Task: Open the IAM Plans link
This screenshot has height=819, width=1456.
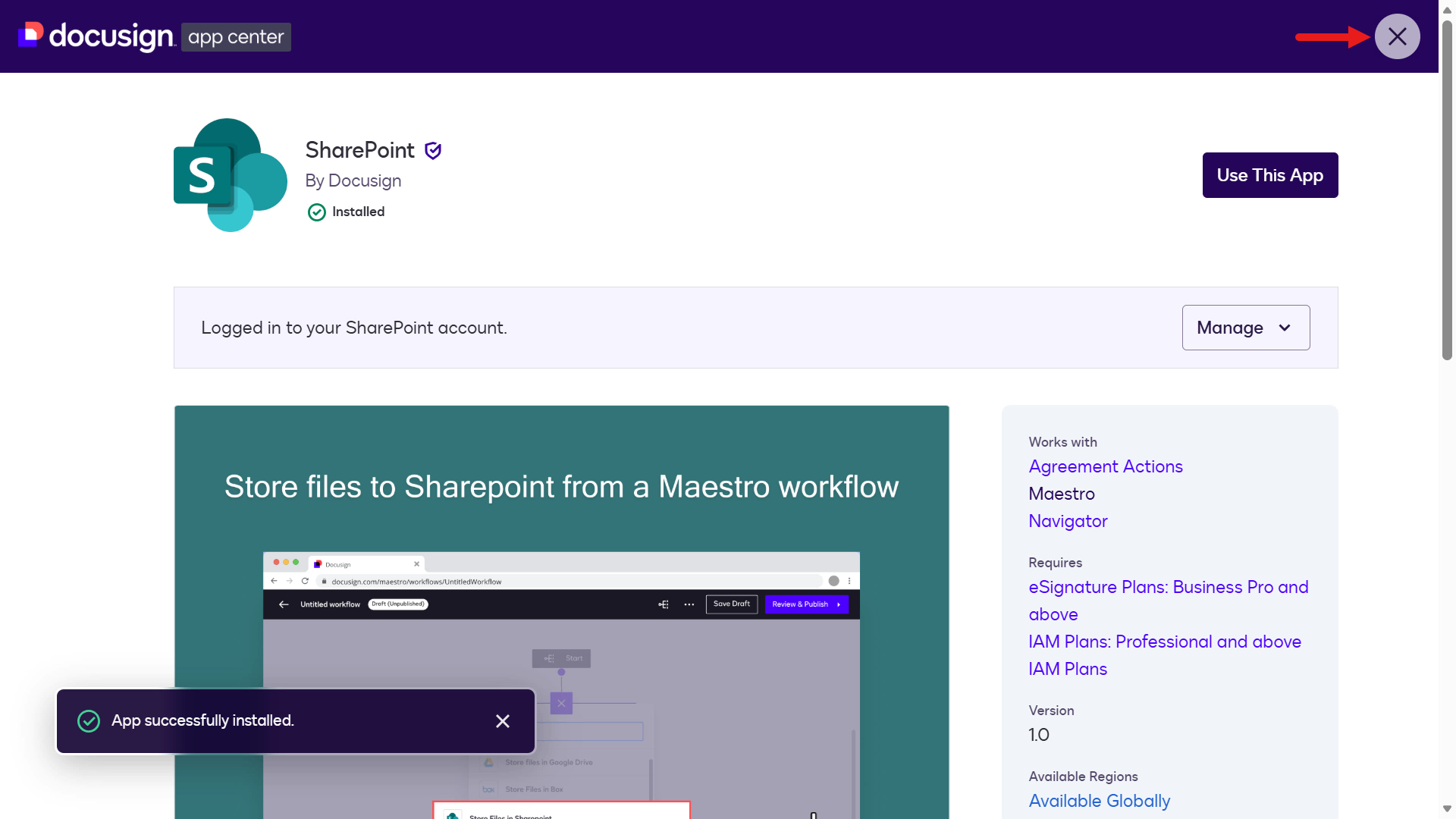Action: 1068,669
